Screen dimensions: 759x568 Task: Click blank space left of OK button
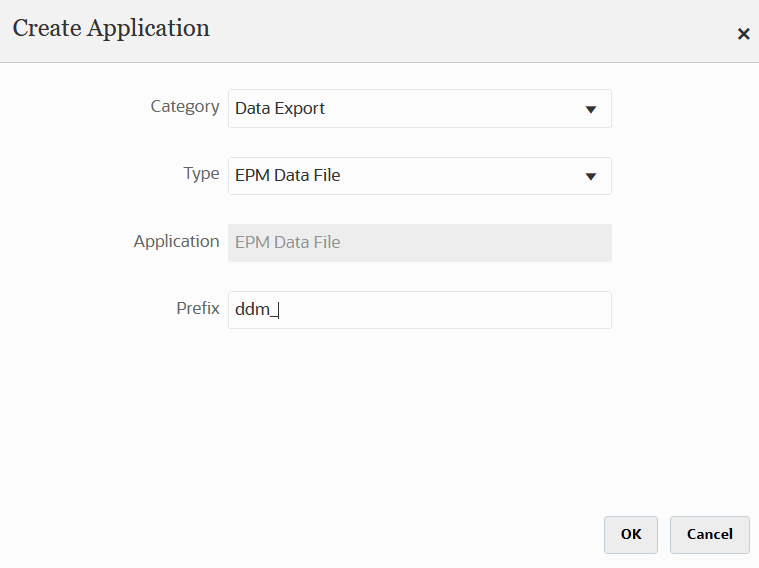(400, 534)
